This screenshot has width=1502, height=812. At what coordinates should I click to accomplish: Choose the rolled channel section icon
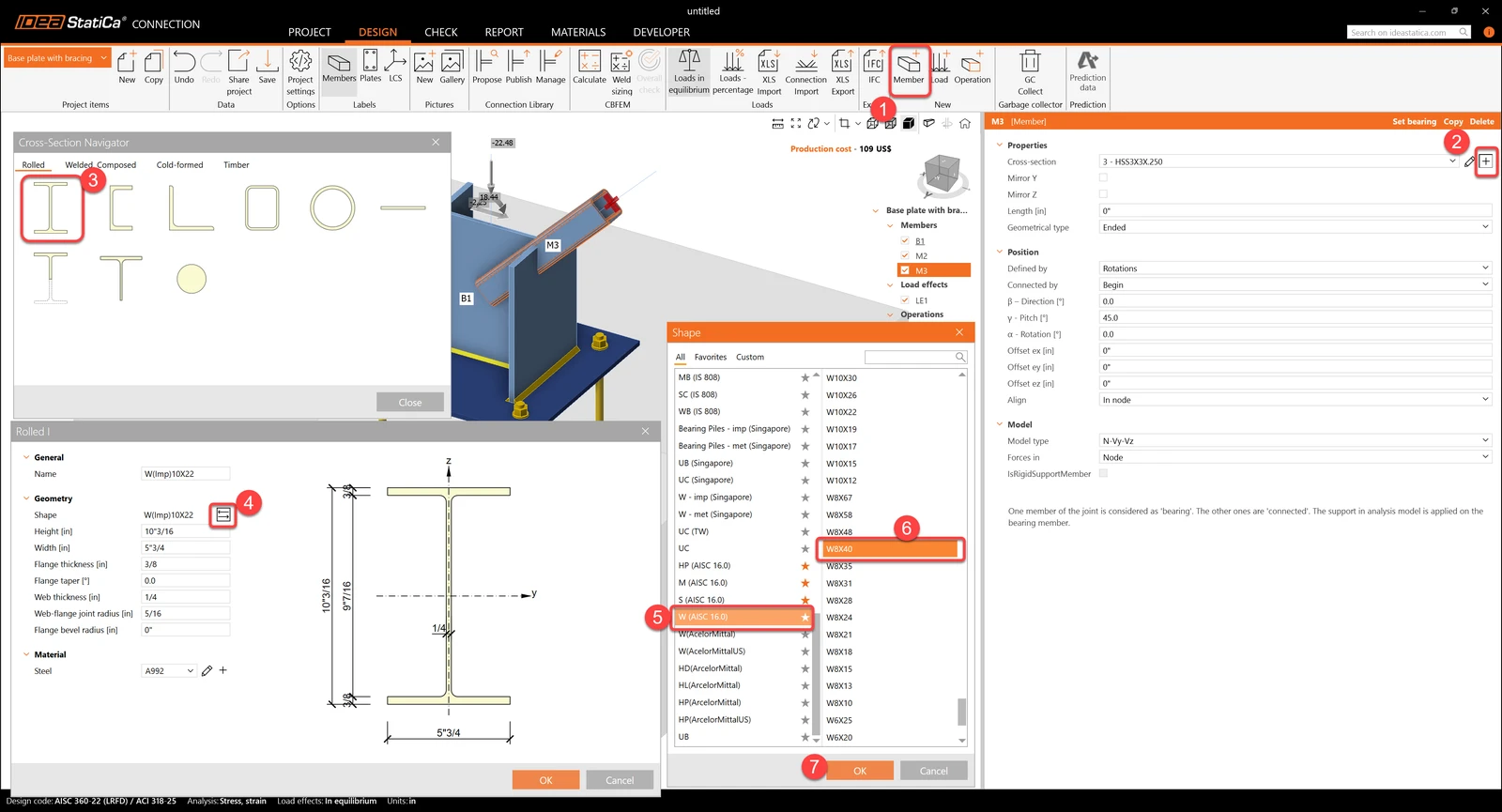click(121, 207)
